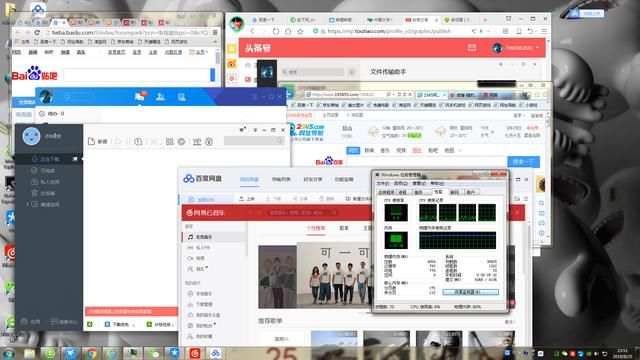Click the NetEase banner image of five people
Viewport: 640px width, 360px height.
(334, 275)
